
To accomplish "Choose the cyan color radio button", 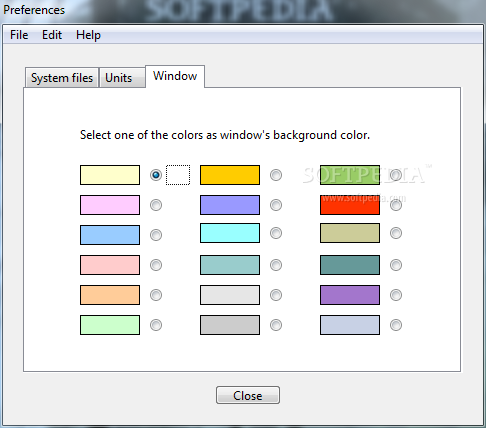I will pos(276,233).
